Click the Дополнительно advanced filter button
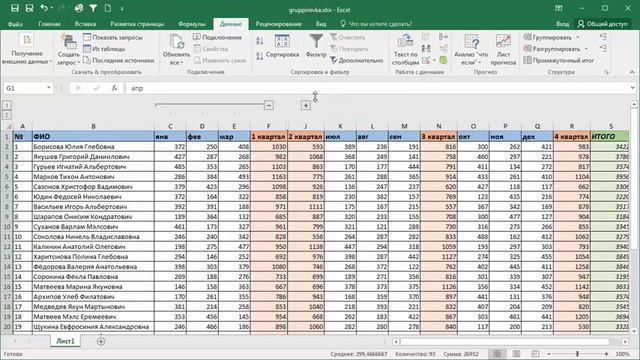 pyautogui.click(x=356, y=60)
